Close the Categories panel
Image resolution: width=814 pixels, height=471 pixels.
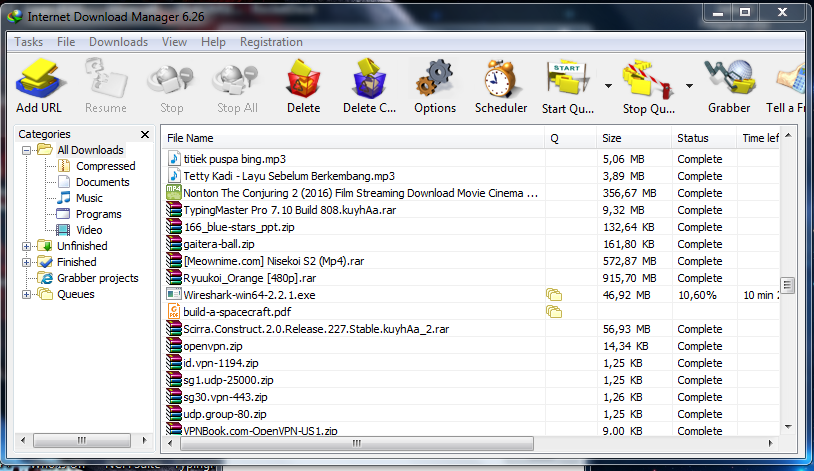pyautogui.click(x=145, y=134)
